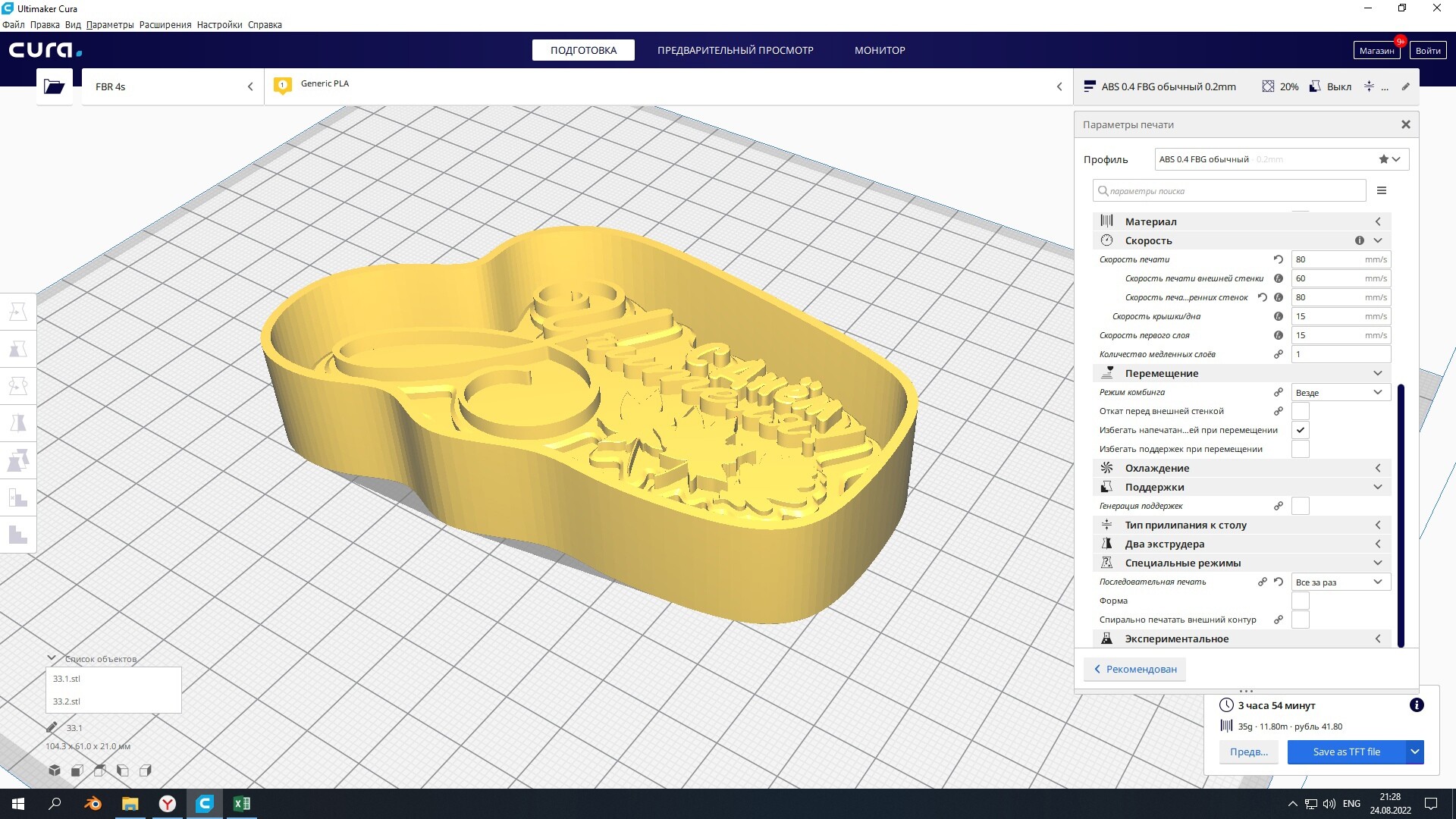
Task: Enable generate support checkbox
Action: tap(1300, 506)
